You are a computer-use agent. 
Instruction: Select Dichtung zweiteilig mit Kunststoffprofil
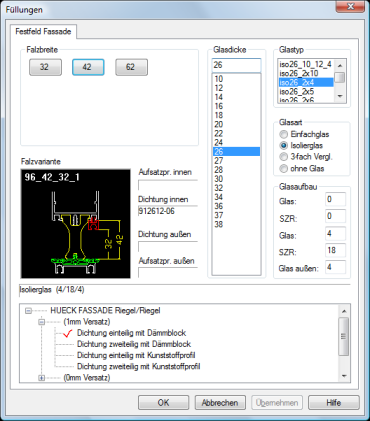coord(139,366)
